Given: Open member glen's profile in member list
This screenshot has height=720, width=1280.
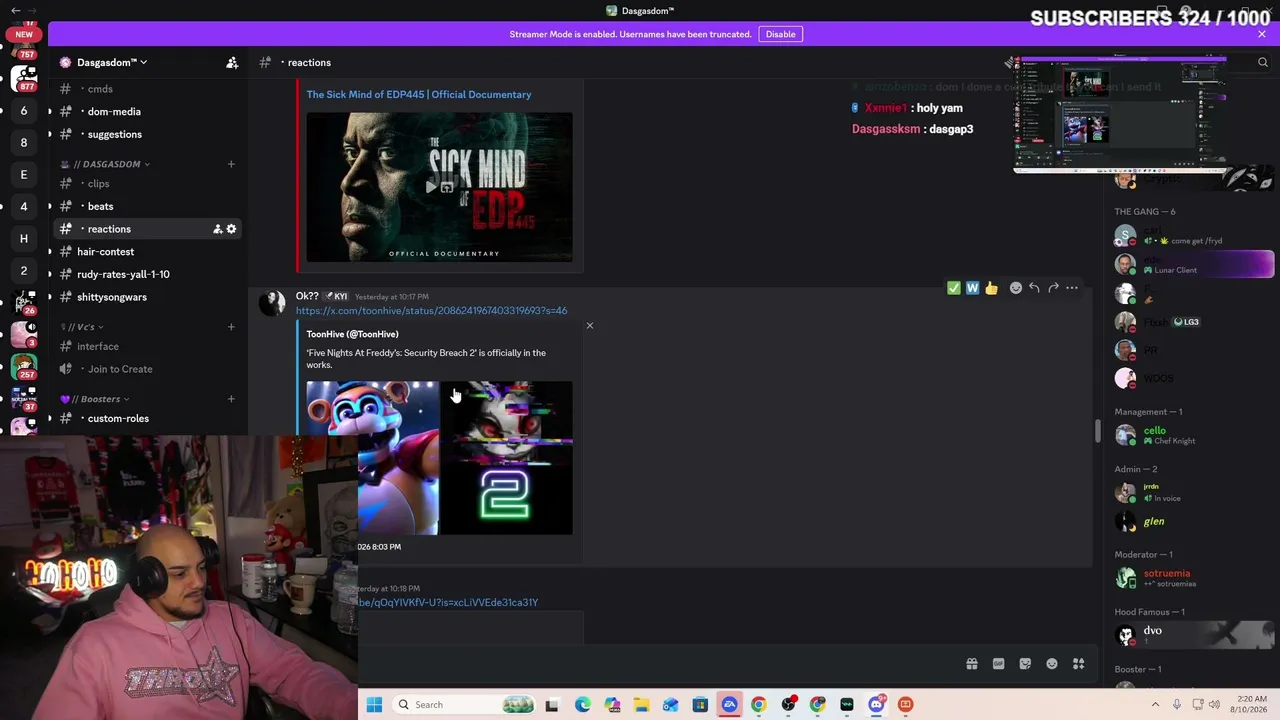Looking at the screenshot, I should tap(1190, 521).
